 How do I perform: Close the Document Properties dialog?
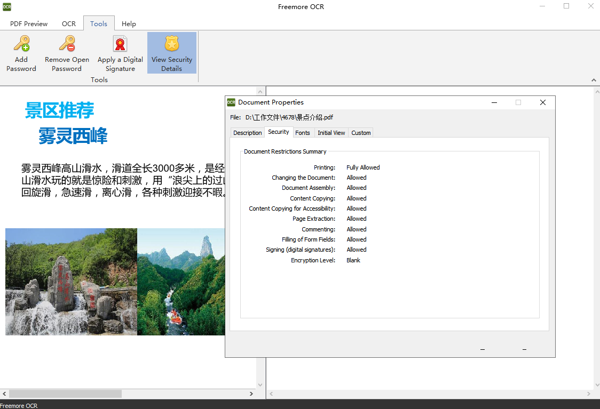[543, 102]
